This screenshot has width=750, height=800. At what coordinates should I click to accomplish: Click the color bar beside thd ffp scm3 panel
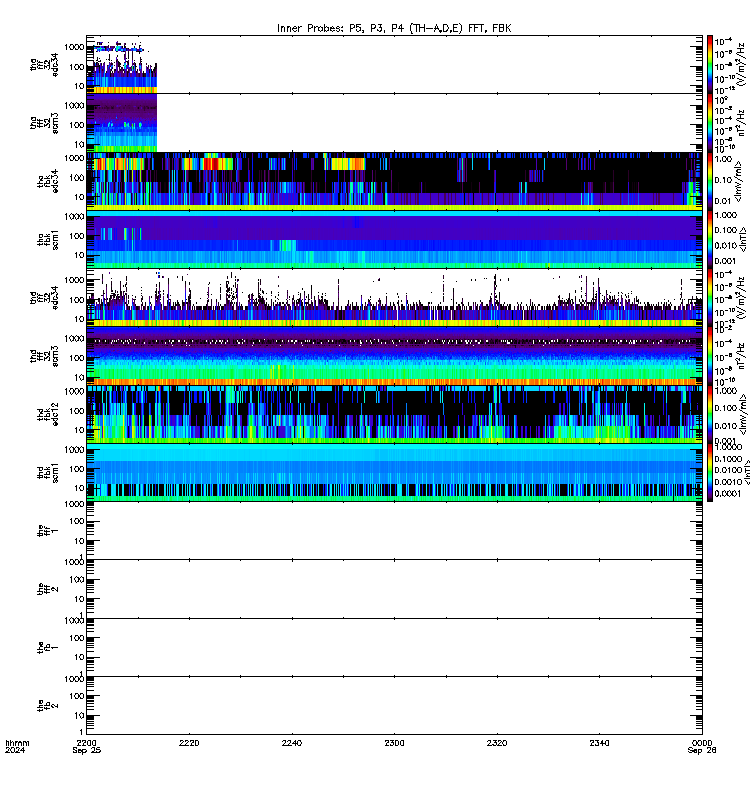point(710,356)
